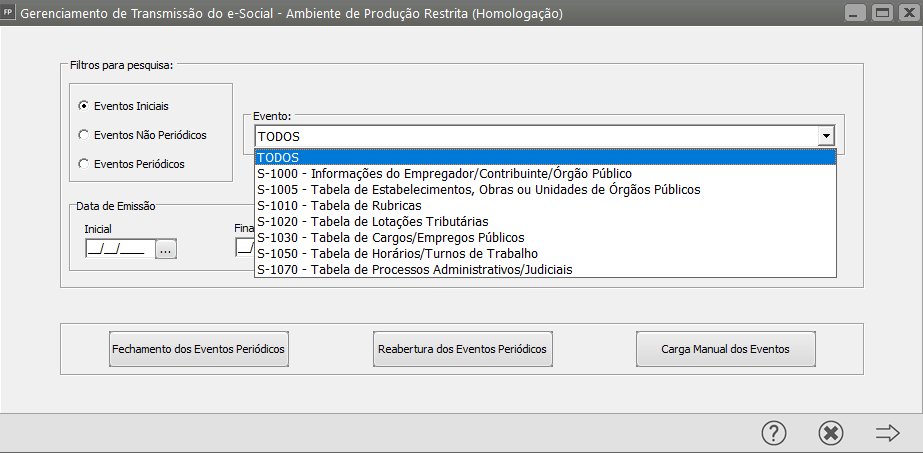Image resolution: width=923 pixels, height=453 pixels.
Task: Click the Evento combo box showing TODOS
Action: pyautogui.click(x=535, y=137)
